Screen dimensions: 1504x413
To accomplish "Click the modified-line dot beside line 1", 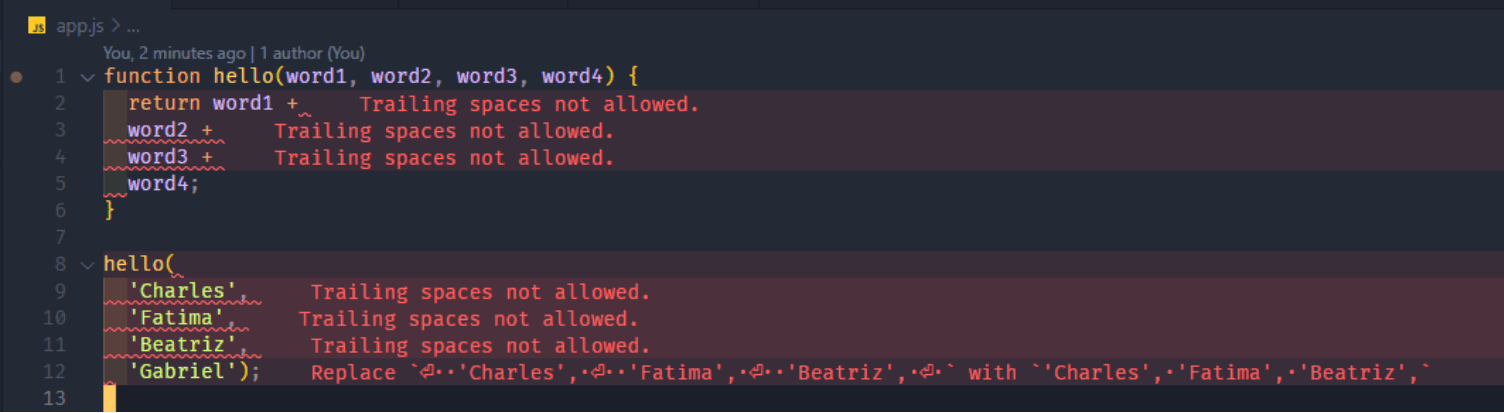I will click(x=16, y=77).
